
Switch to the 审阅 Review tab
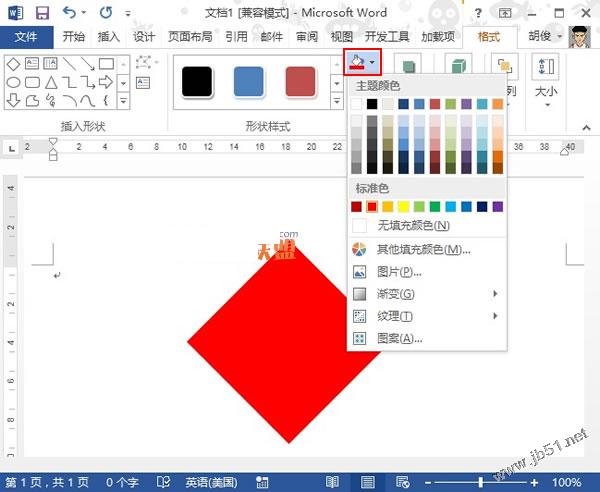(x=307, y=37)
